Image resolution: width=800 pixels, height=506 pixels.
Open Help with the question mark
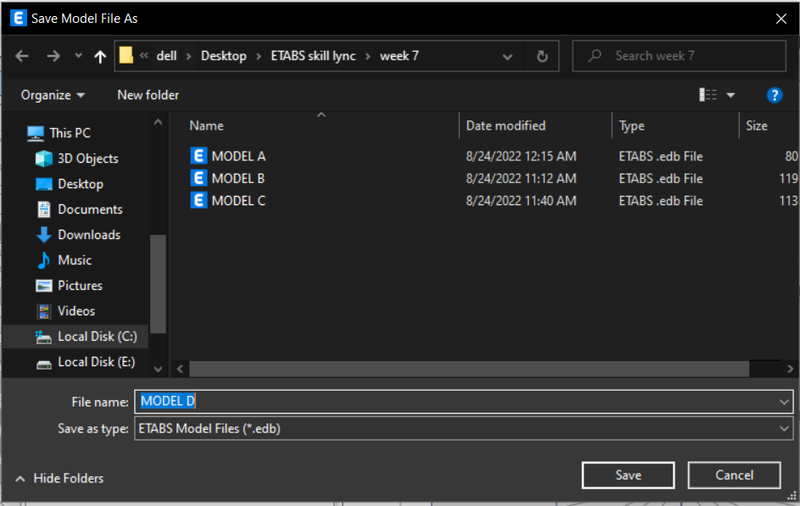pos(774,95)
